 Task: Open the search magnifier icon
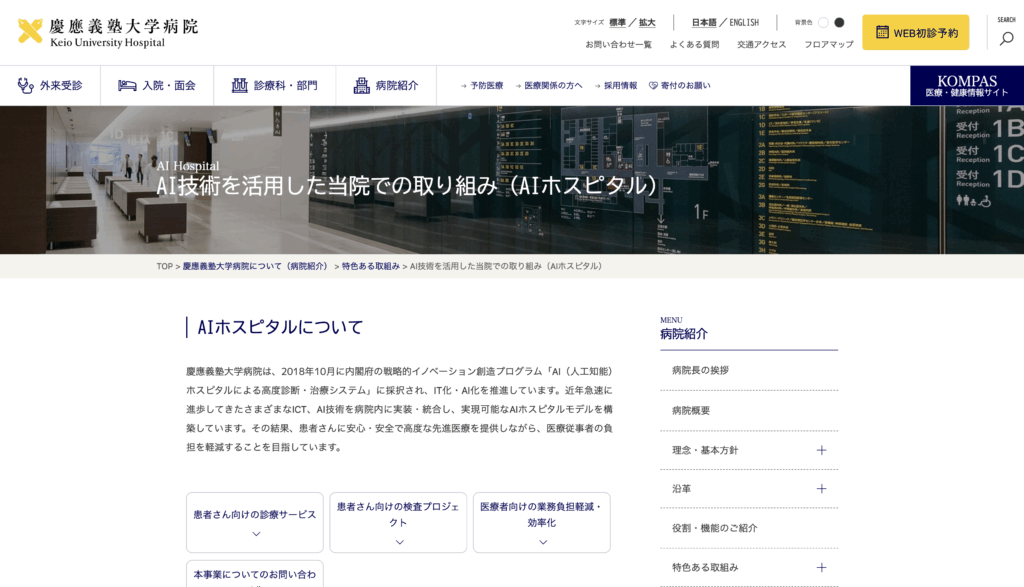coord(1006,38)
